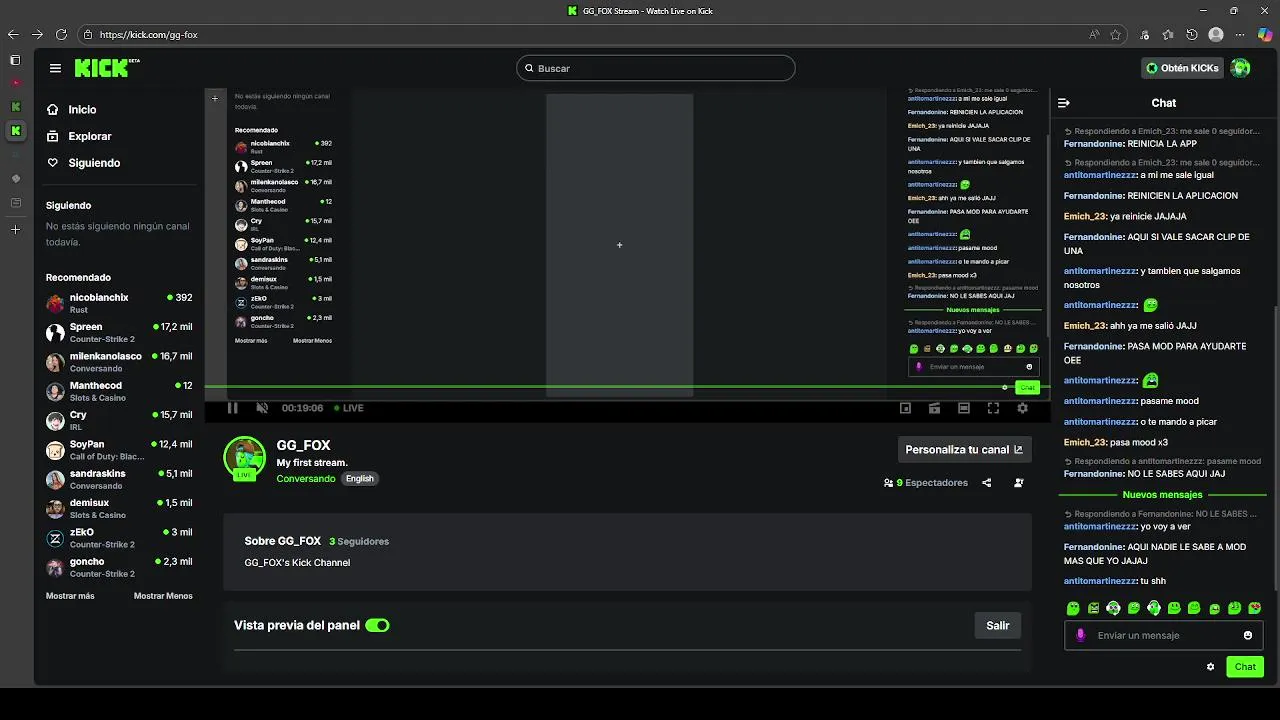Click the Conversando category link
Viewport: 1280px width, 720px height.
[306, 479]
